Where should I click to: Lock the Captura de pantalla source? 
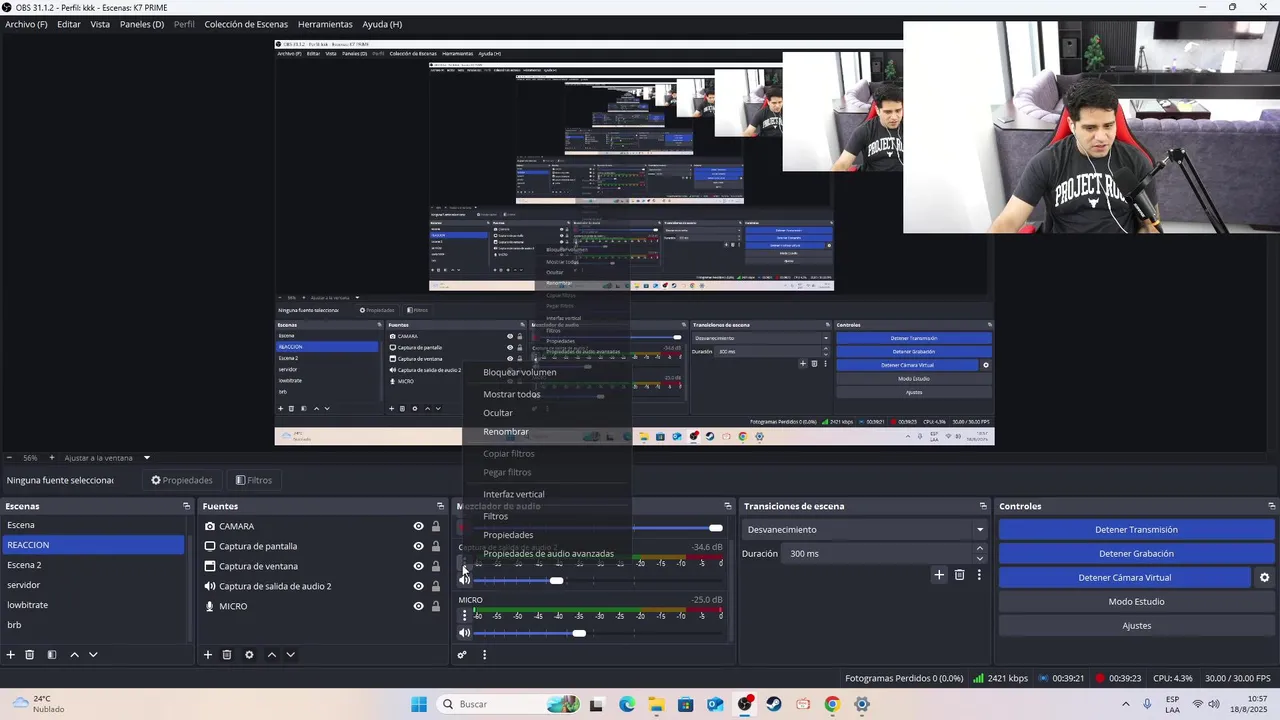(436, 546)
